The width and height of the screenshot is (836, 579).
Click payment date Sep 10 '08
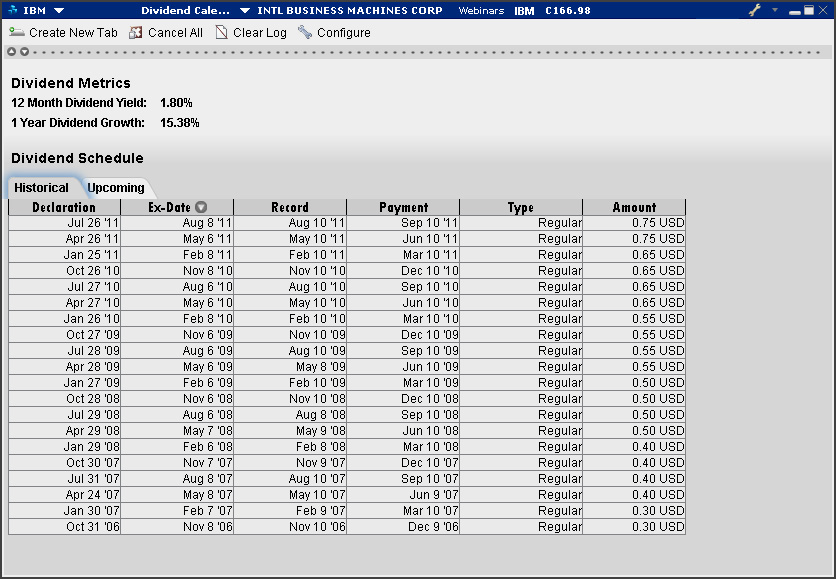pyautogui.click(x=403, y=415)
